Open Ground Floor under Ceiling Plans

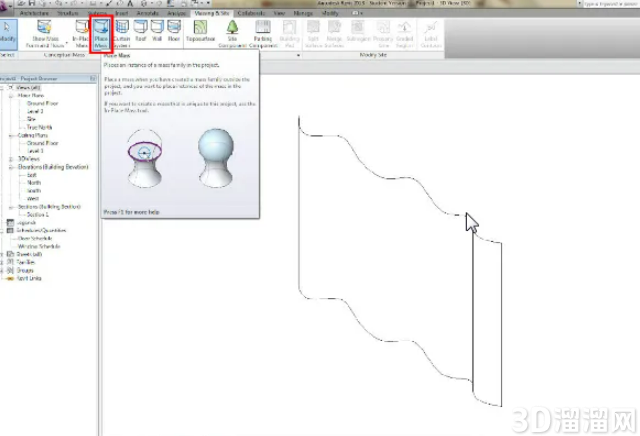(42, 143)
